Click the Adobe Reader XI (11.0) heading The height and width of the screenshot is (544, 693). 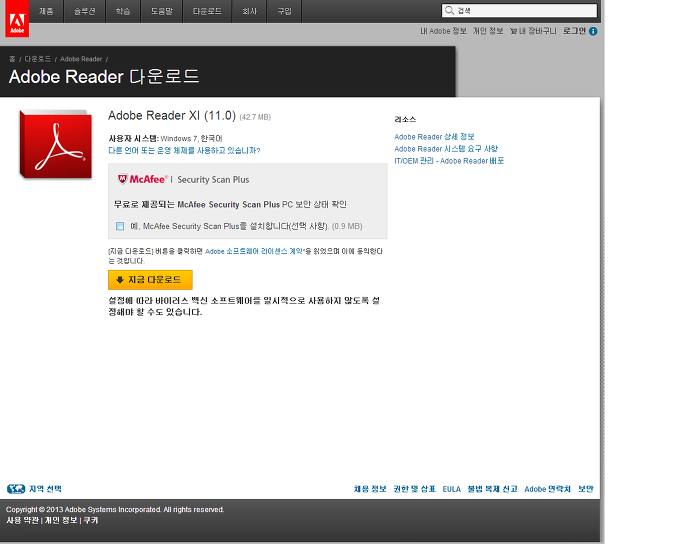[172, 115]
